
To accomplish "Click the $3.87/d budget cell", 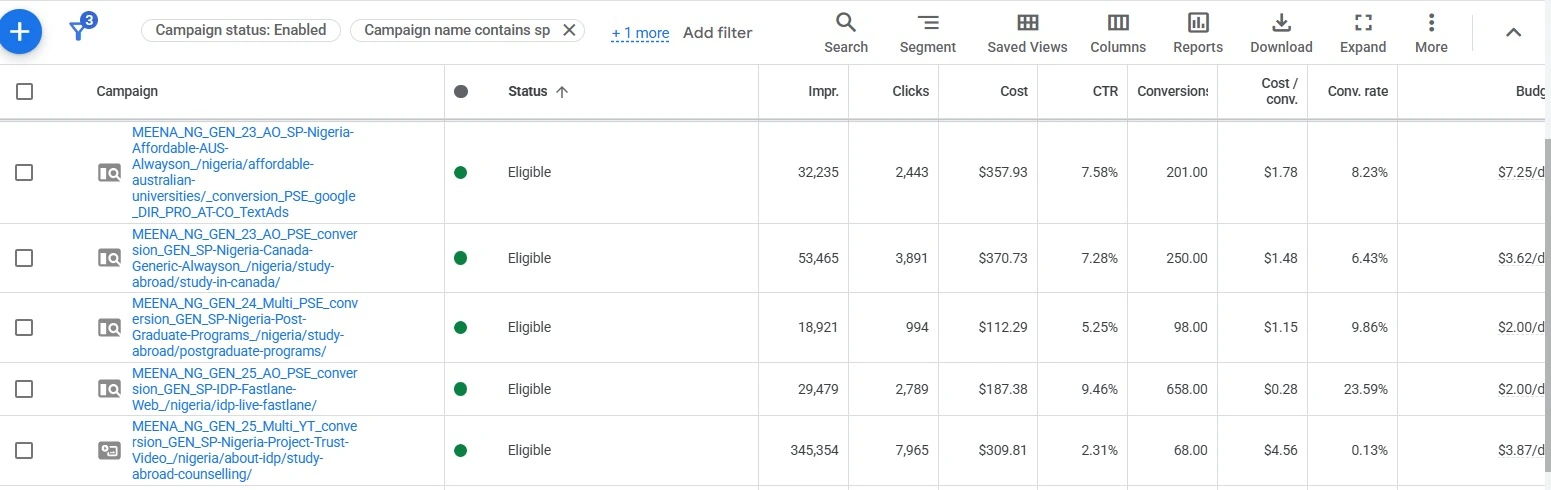I will click(1523, 450).
